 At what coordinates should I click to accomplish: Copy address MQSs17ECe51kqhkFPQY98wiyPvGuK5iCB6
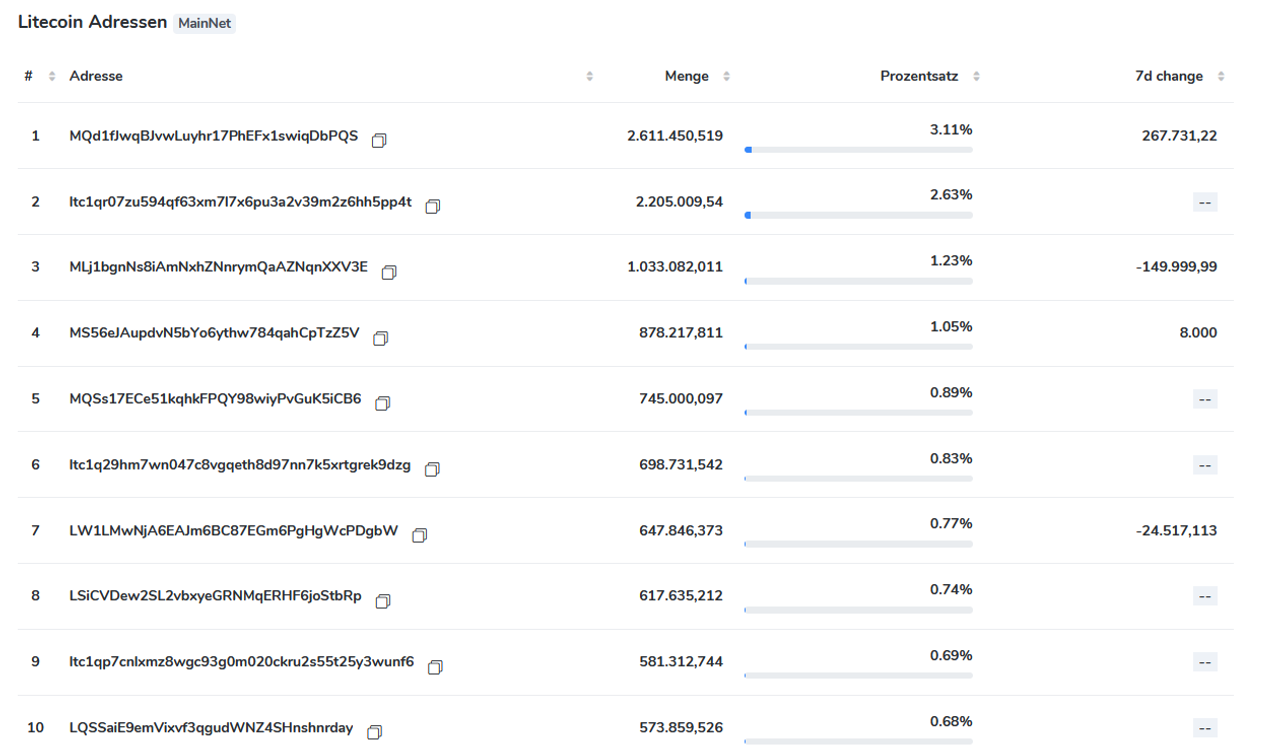(x=383, y=403)
